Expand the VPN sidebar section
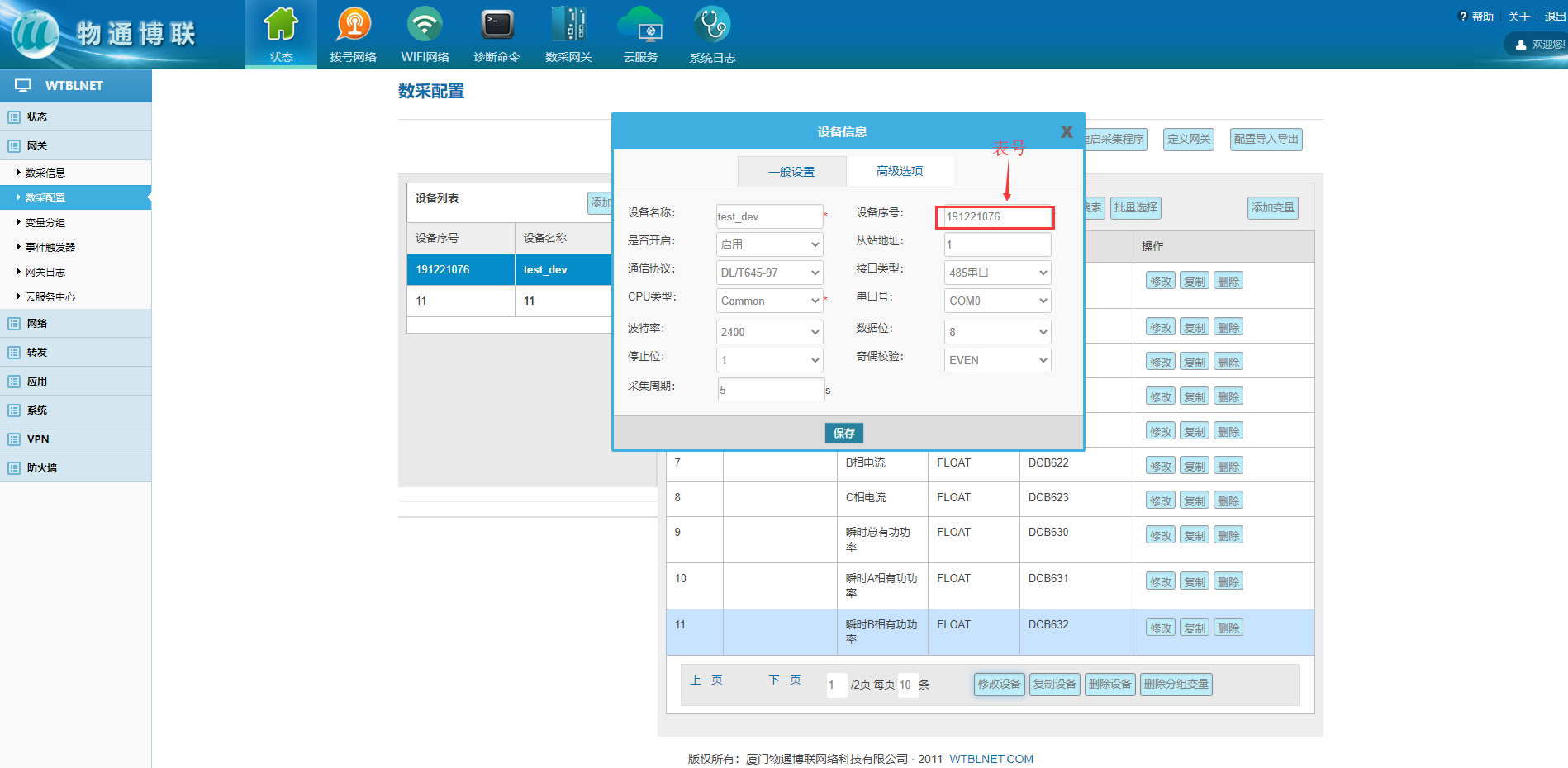1568x768 pixels. [38, 439]
